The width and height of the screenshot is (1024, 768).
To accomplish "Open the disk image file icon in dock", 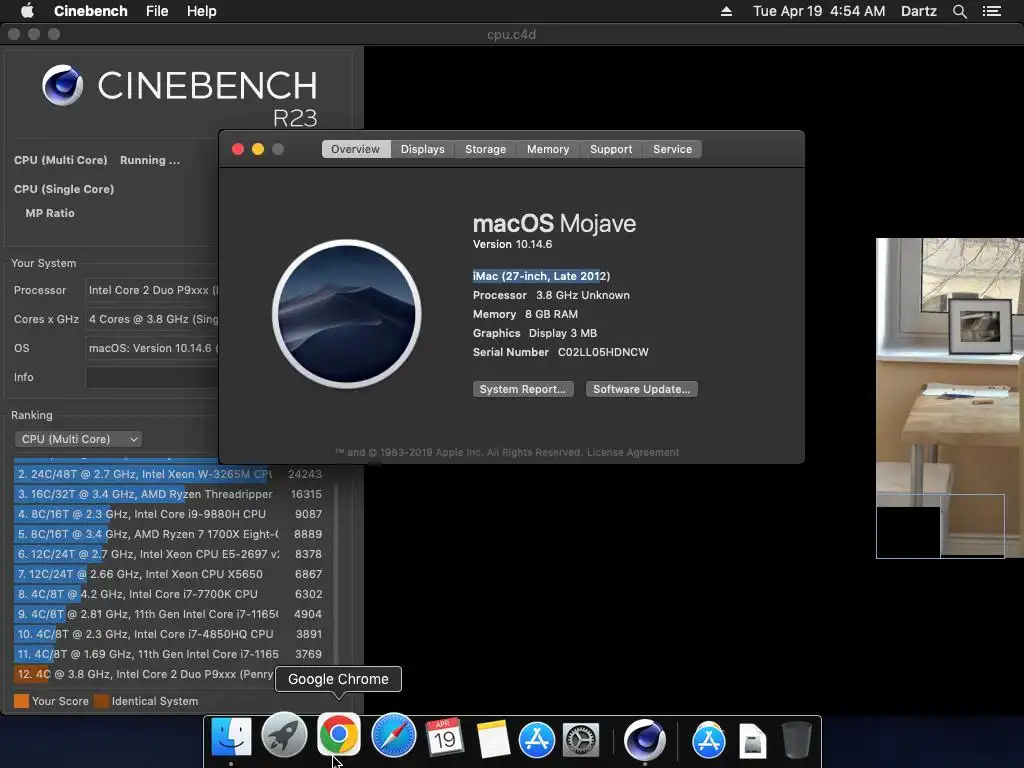I will pos(752,741).
